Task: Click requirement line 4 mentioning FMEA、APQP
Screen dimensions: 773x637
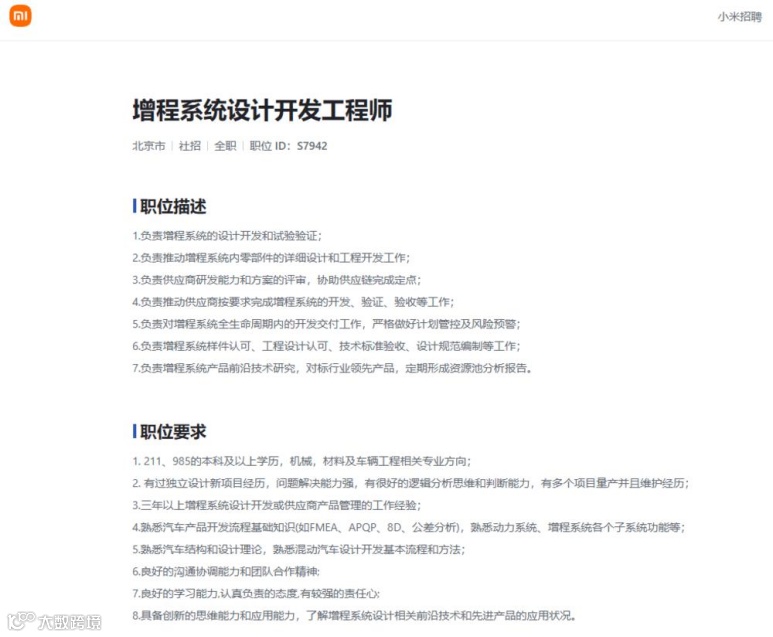Action: pos(409,528)
